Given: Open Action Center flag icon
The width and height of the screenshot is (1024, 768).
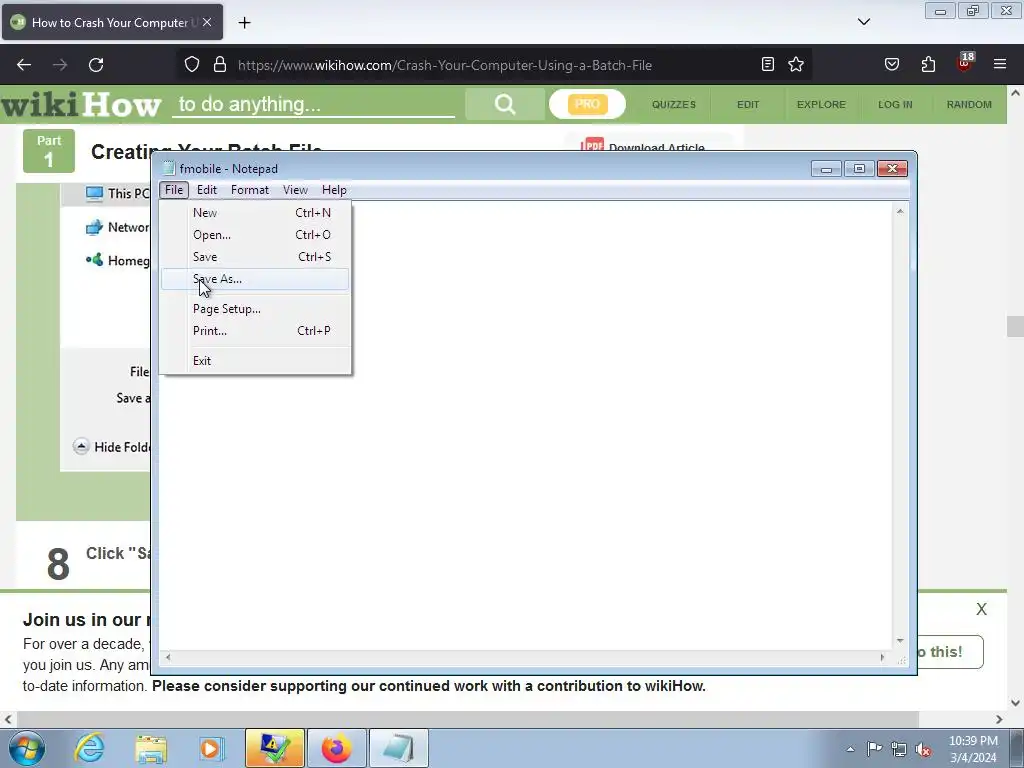Looking at the screenshot, I should point(874,749).
